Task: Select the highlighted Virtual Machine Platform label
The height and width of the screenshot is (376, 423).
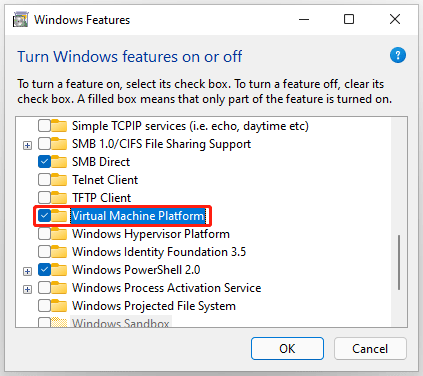Action: tap(138, 216)
